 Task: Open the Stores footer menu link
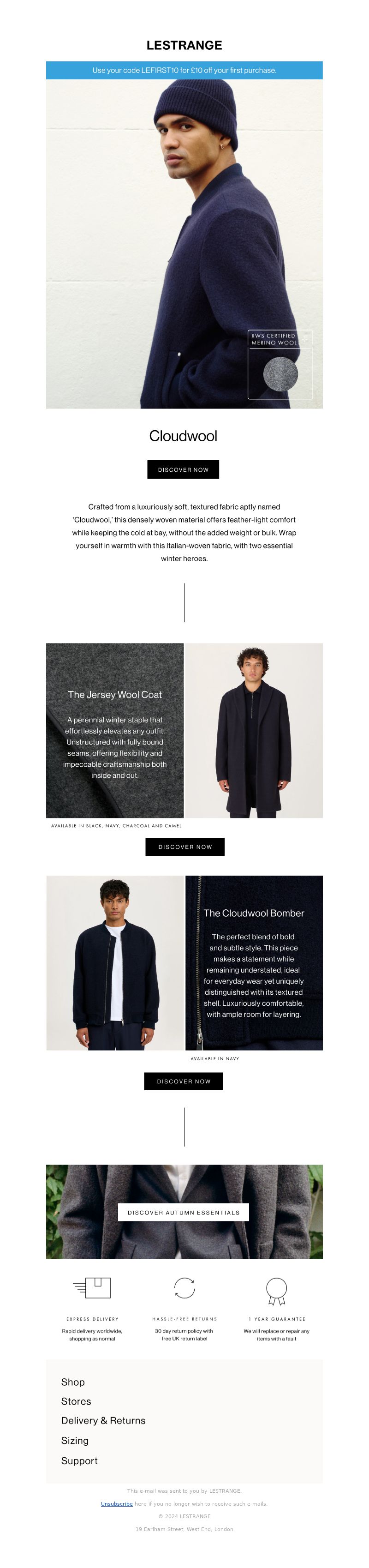click(76, 1401)
